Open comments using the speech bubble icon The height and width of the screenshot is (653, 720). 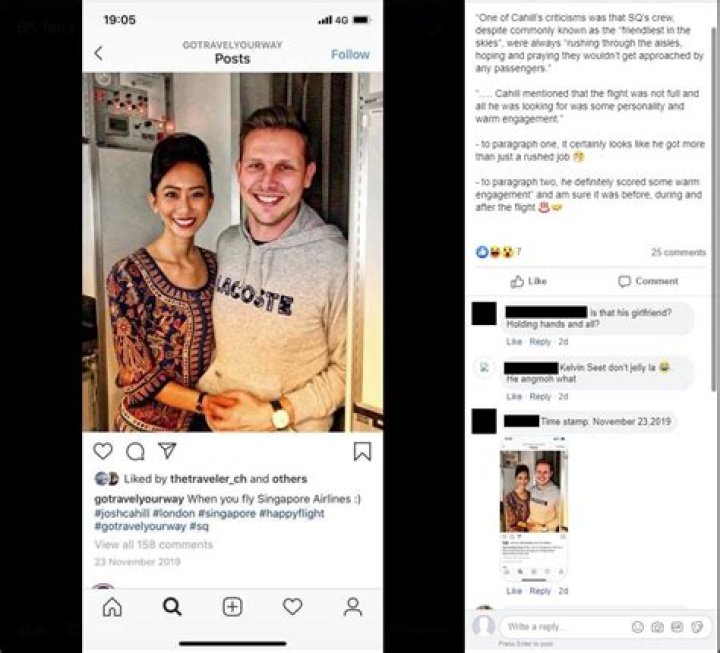(x=135, y=451)
